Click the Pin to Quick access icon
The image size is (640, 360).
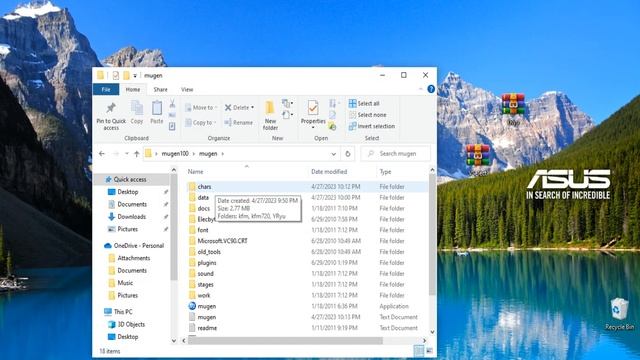111,108
